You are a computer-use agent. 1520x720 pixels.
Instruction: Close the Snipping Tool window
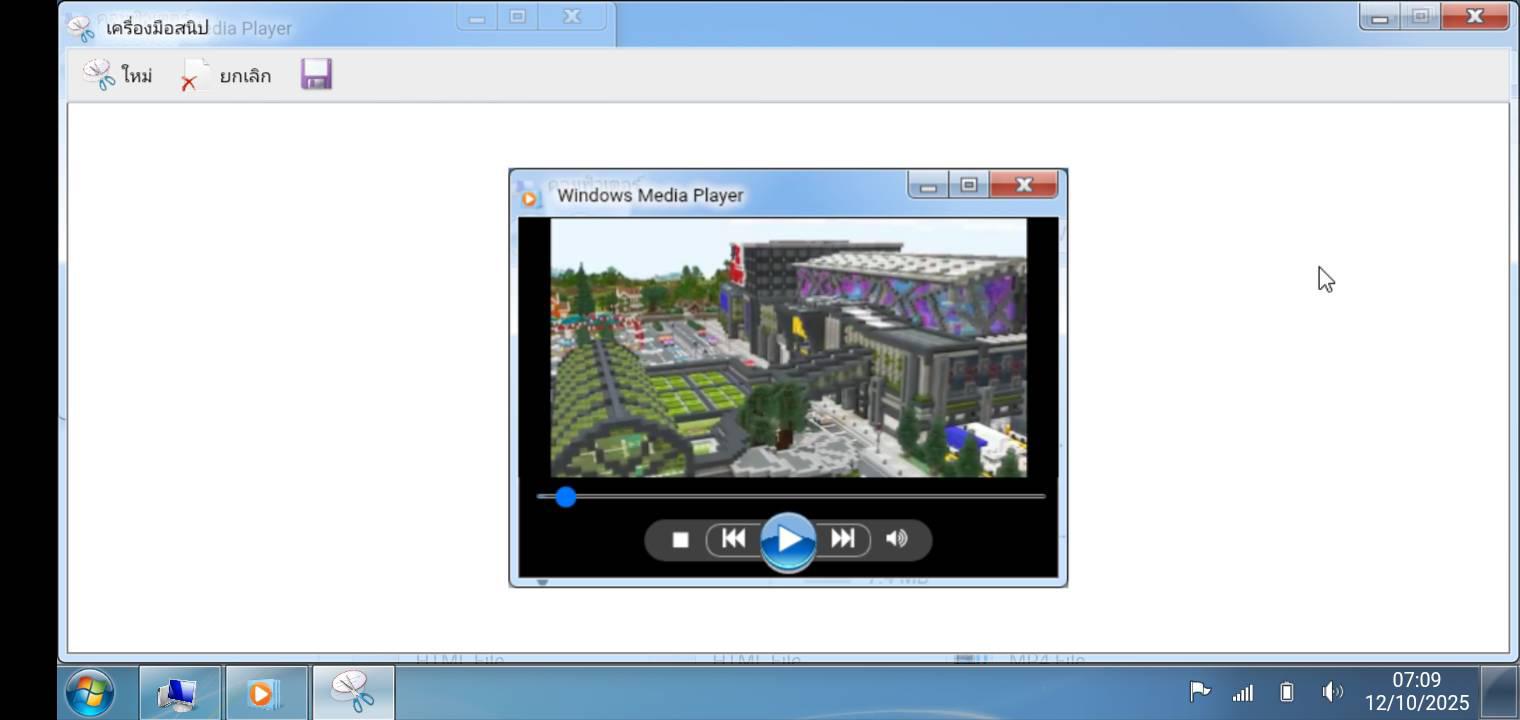(1475, 16)
